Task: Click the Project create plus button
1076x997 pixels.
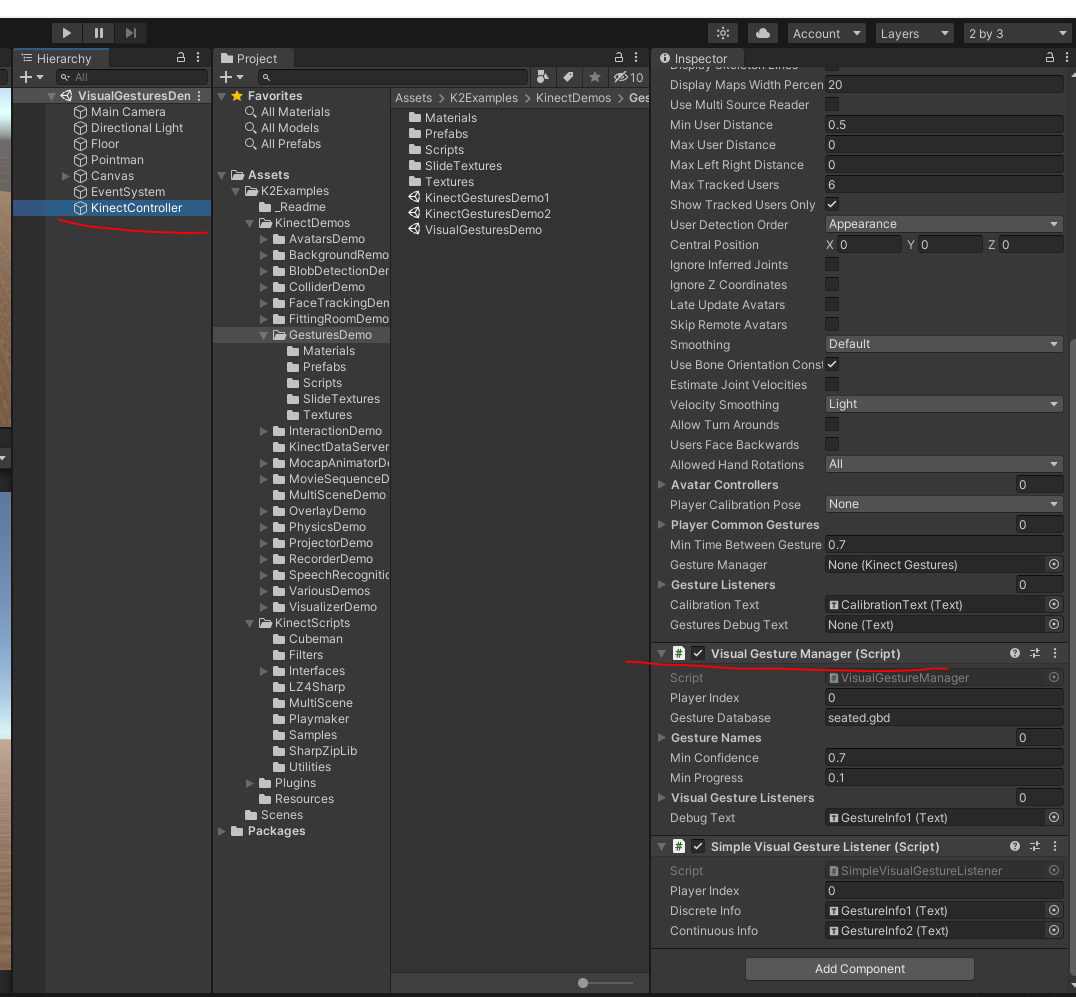Action: point(231,77)
